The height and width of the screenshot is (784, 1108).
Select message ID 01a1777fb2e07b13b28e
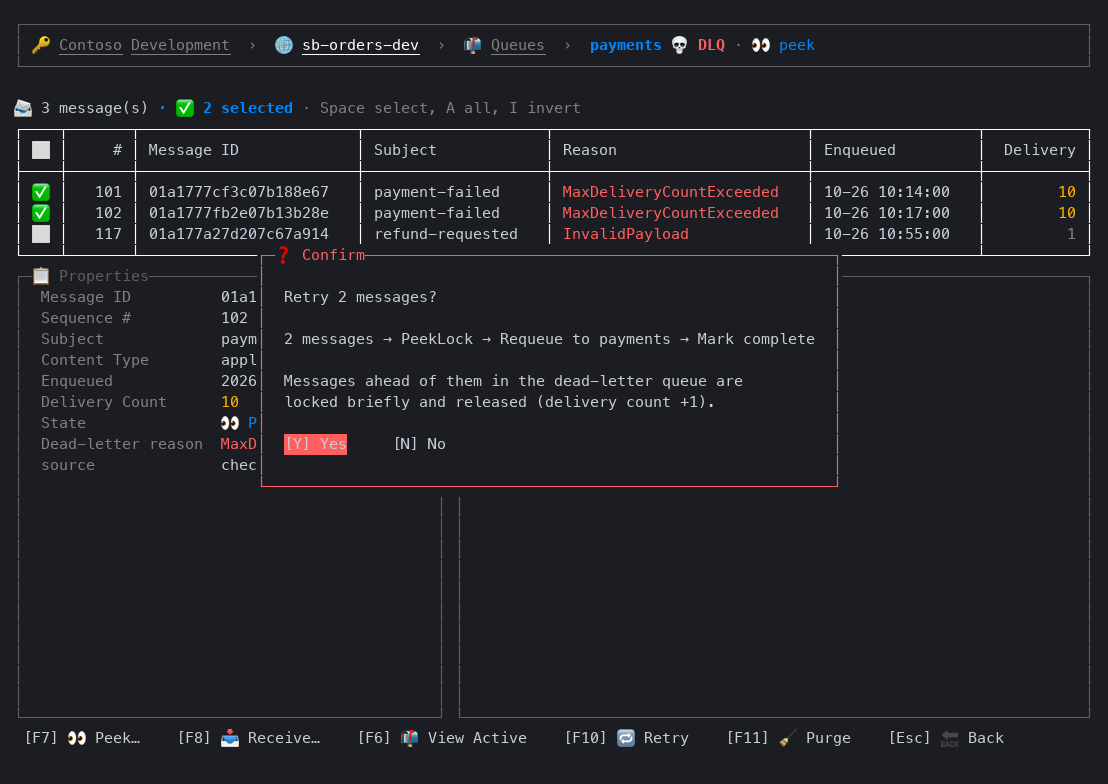(x=239, y=213)
